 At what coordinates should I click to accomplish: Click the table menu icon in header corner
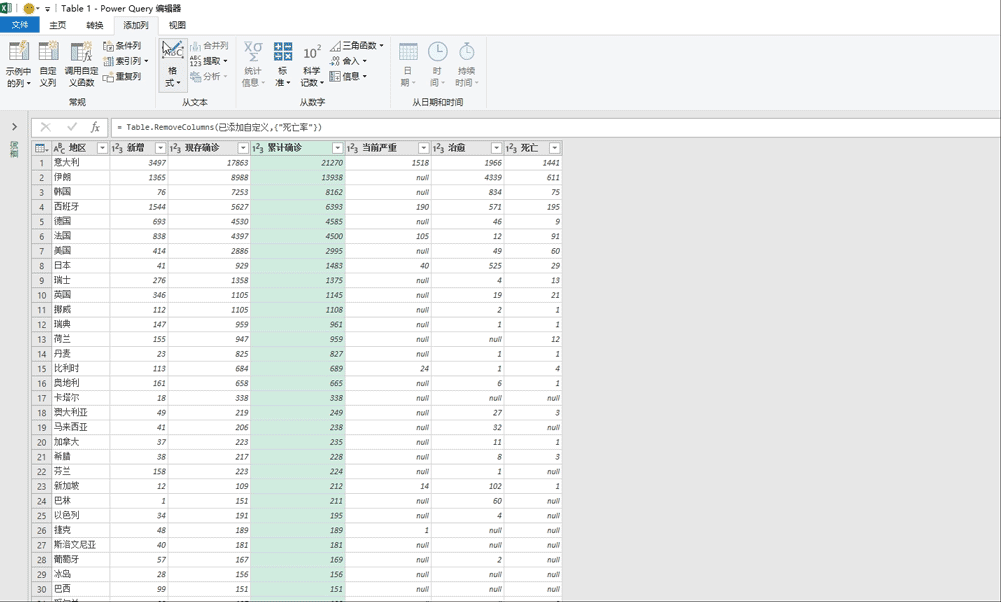(41, 148)
